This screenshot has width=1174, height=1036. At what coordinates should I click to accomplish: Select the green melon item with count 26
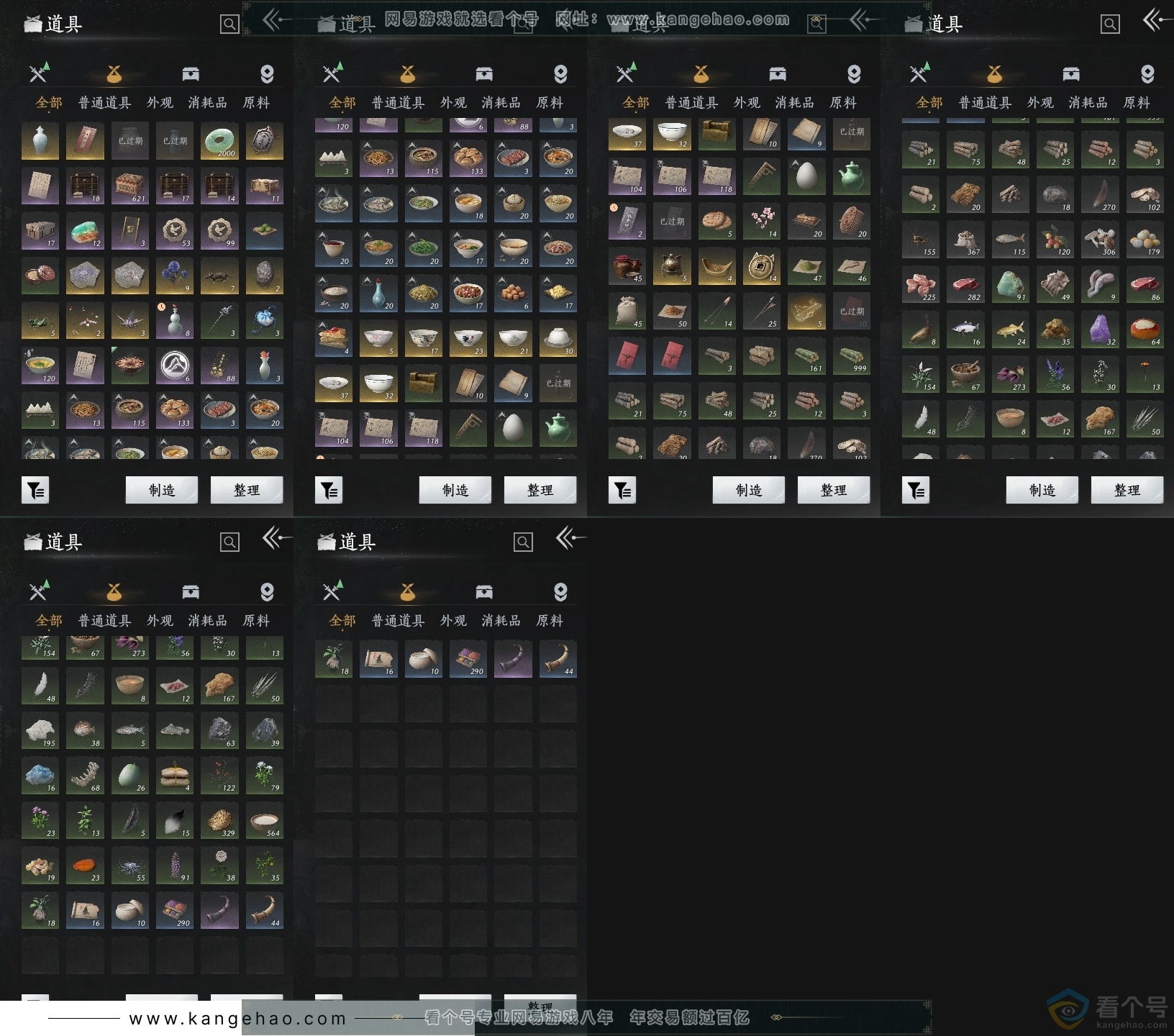click(130, 776)
